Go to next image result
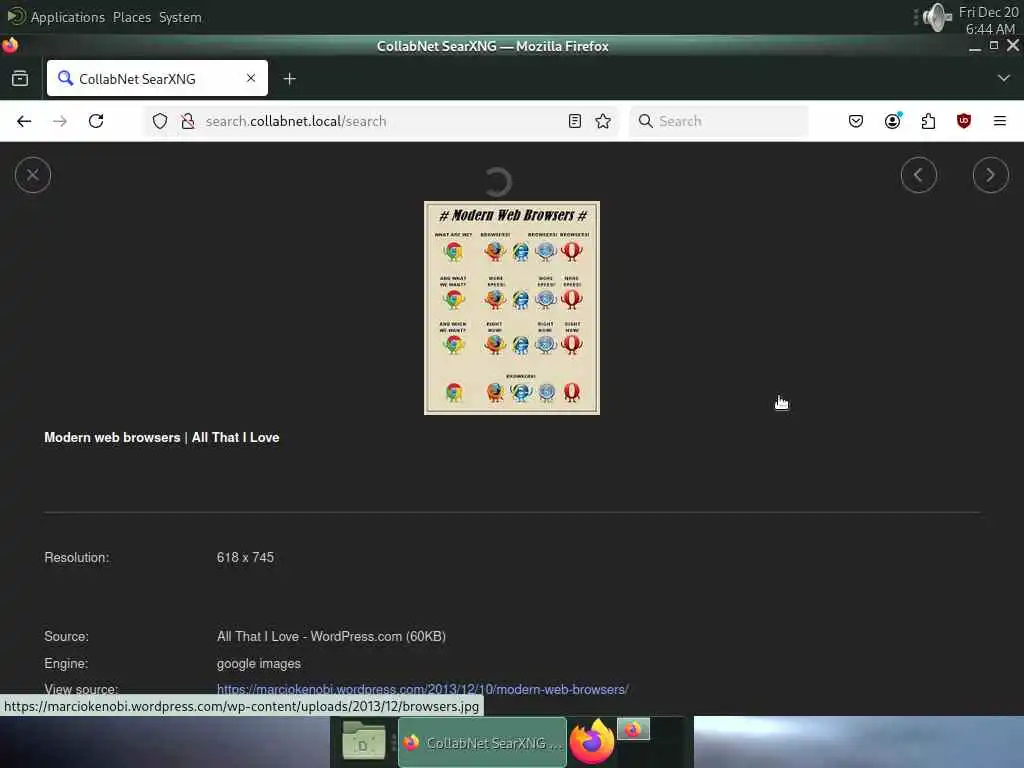Viewport: 1024px width, 768px height. [x=990, y=175]
